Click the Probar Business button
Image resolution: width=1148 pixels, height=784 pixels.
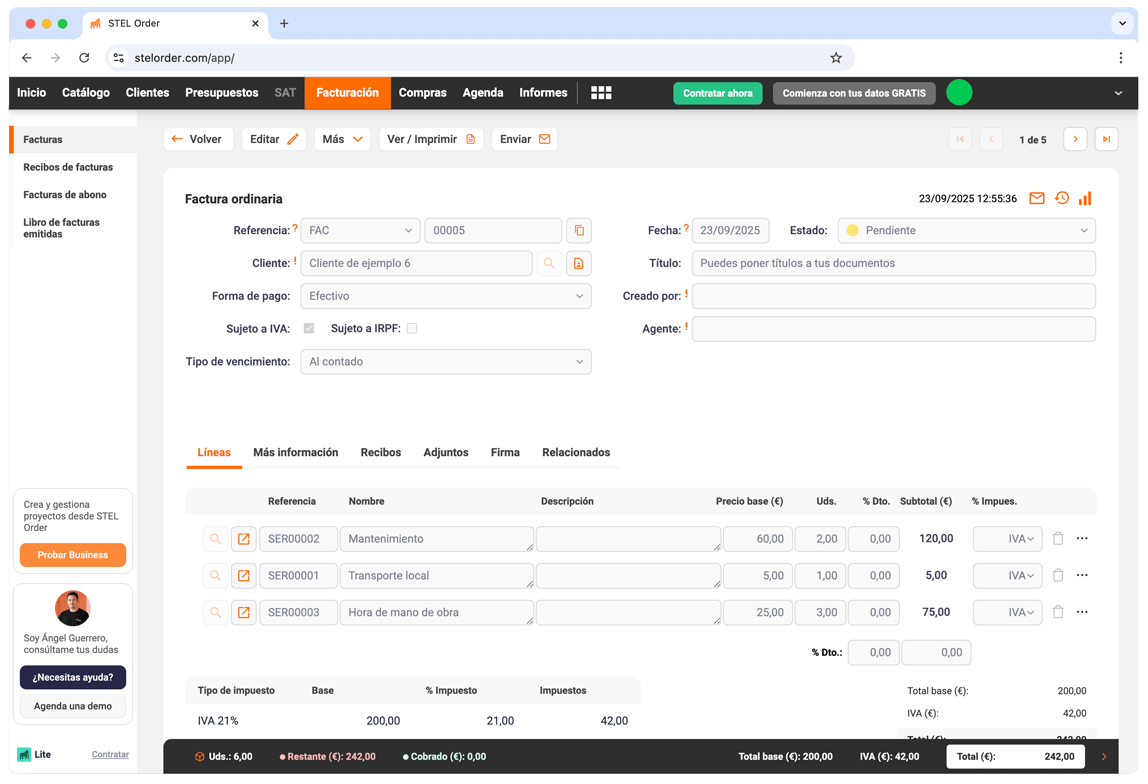[73, 555]
